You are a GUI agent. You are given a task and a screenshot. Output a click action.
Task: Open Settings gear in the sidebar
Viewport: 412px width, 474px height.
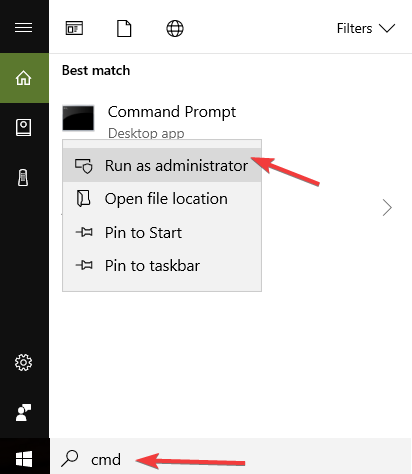(23, 362)
